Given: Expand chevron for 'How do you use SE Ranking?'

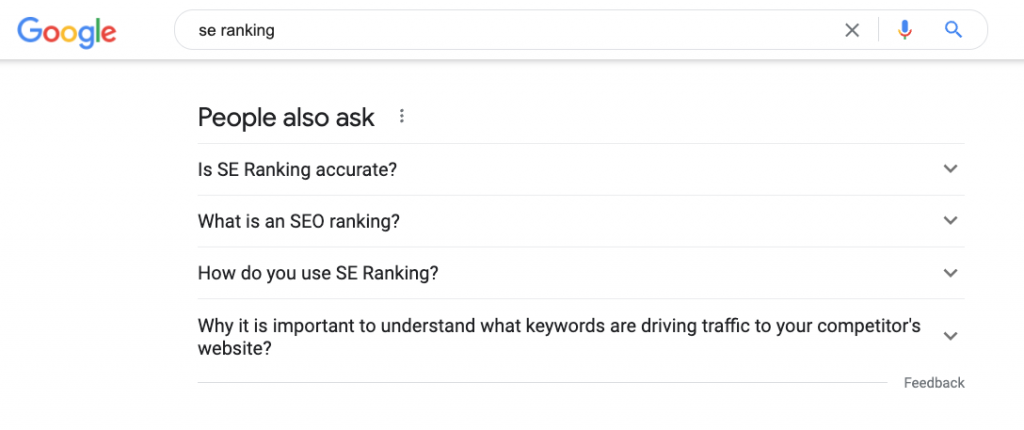Looking at the screenshot, I should [x=951, y=273].
